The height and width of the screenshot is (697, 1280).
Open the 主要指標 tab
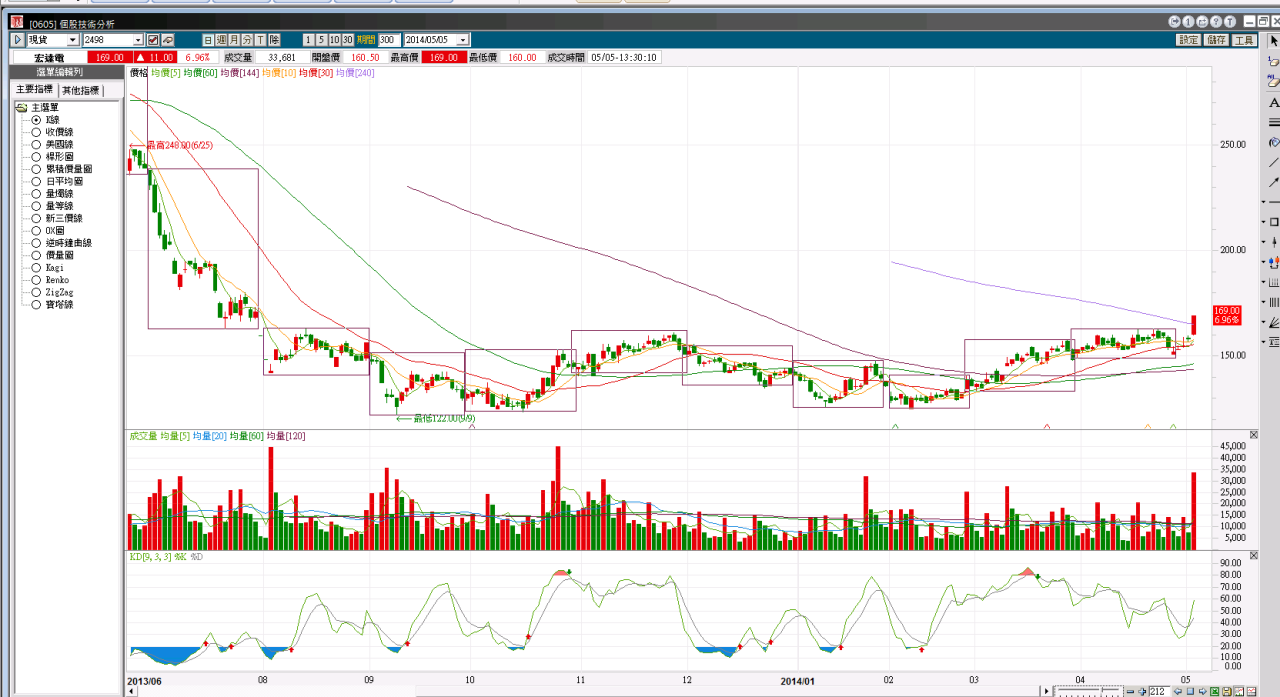(x=34, y=90)
